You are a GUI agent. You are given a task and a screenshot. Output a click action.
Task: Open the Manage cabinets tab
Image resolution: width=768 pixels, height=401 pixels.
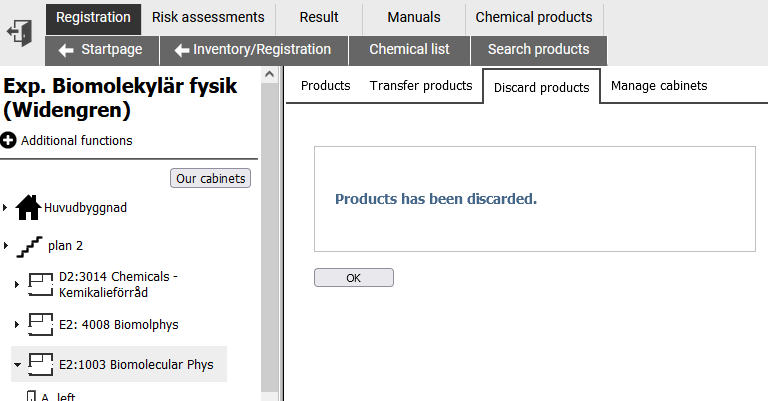(659, 86)
